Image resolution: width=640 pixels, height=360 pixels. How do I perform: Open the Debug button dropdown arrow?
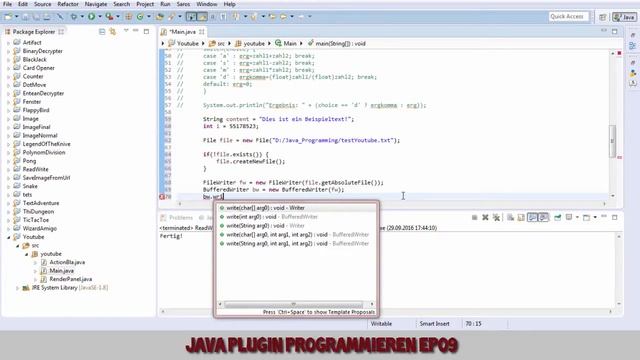82,17
